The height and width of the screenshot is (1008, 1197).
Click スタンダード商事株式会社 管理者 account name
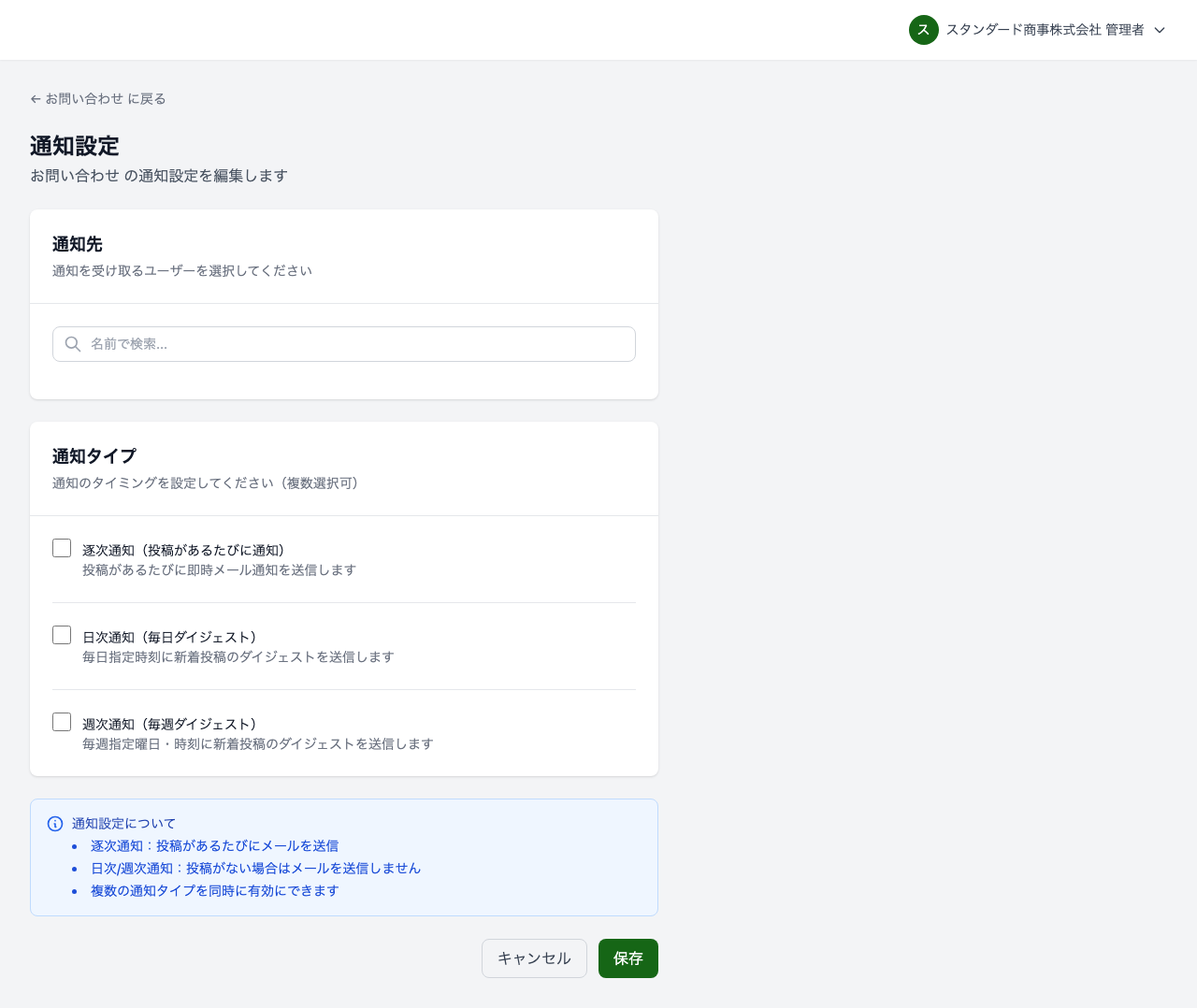click(x=1046, y=30)
